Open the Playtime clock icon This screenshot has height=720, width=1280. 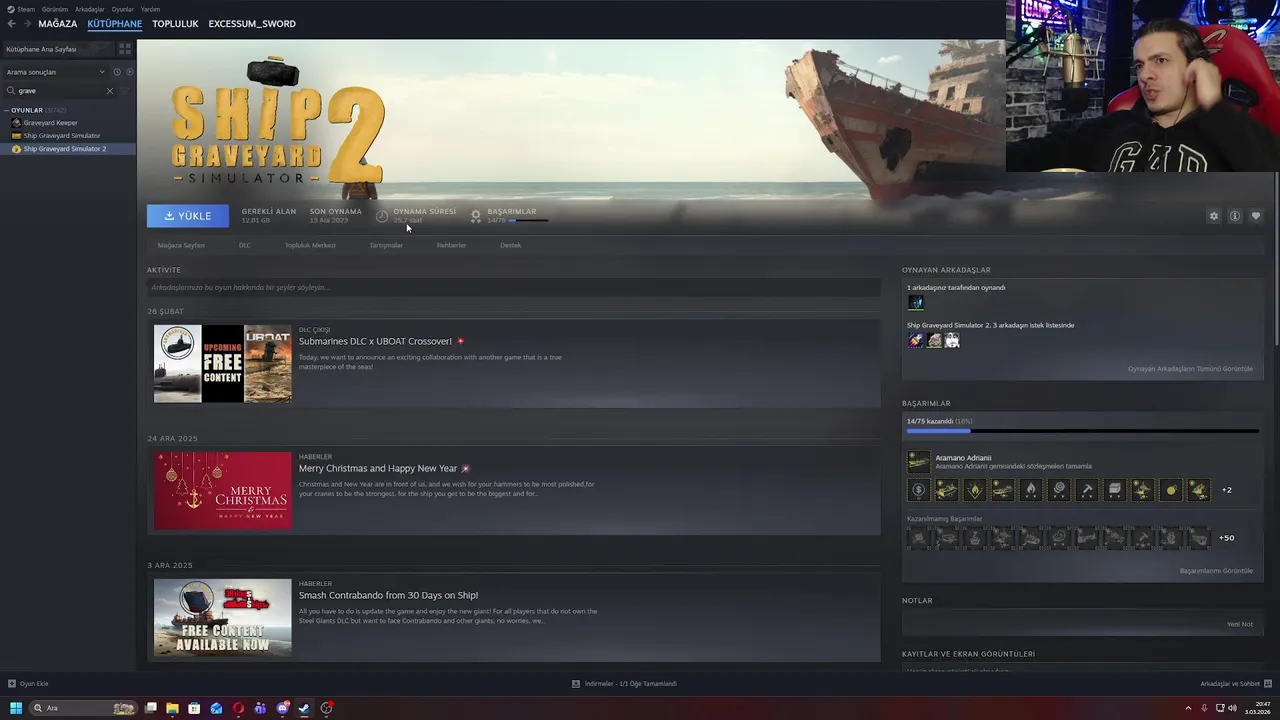tap(382, 216)
